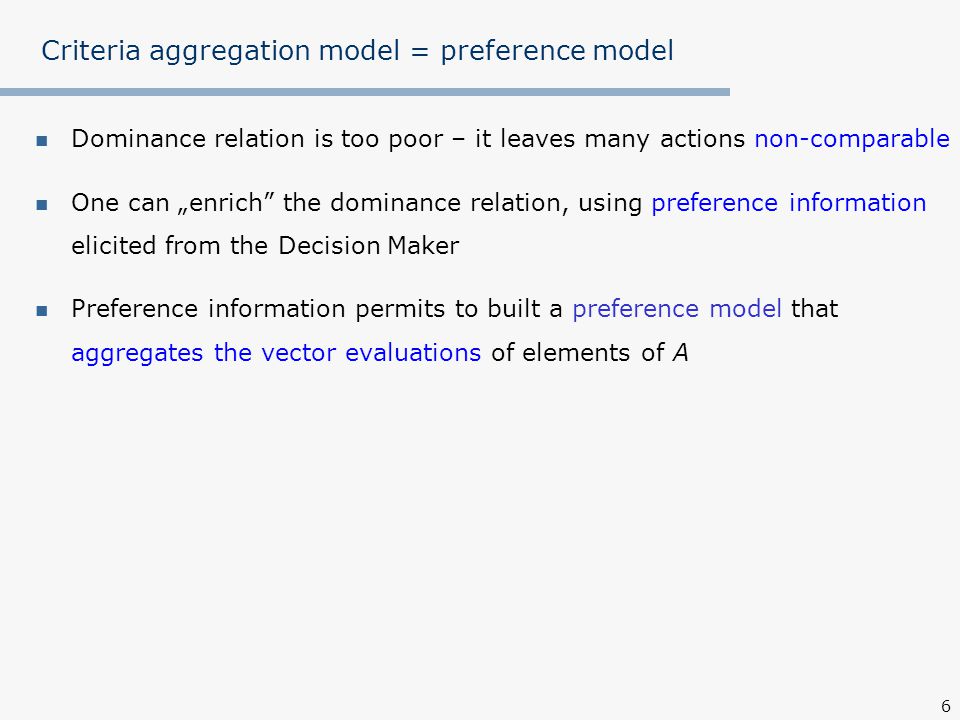Click the slide number 6

(946, 705)
